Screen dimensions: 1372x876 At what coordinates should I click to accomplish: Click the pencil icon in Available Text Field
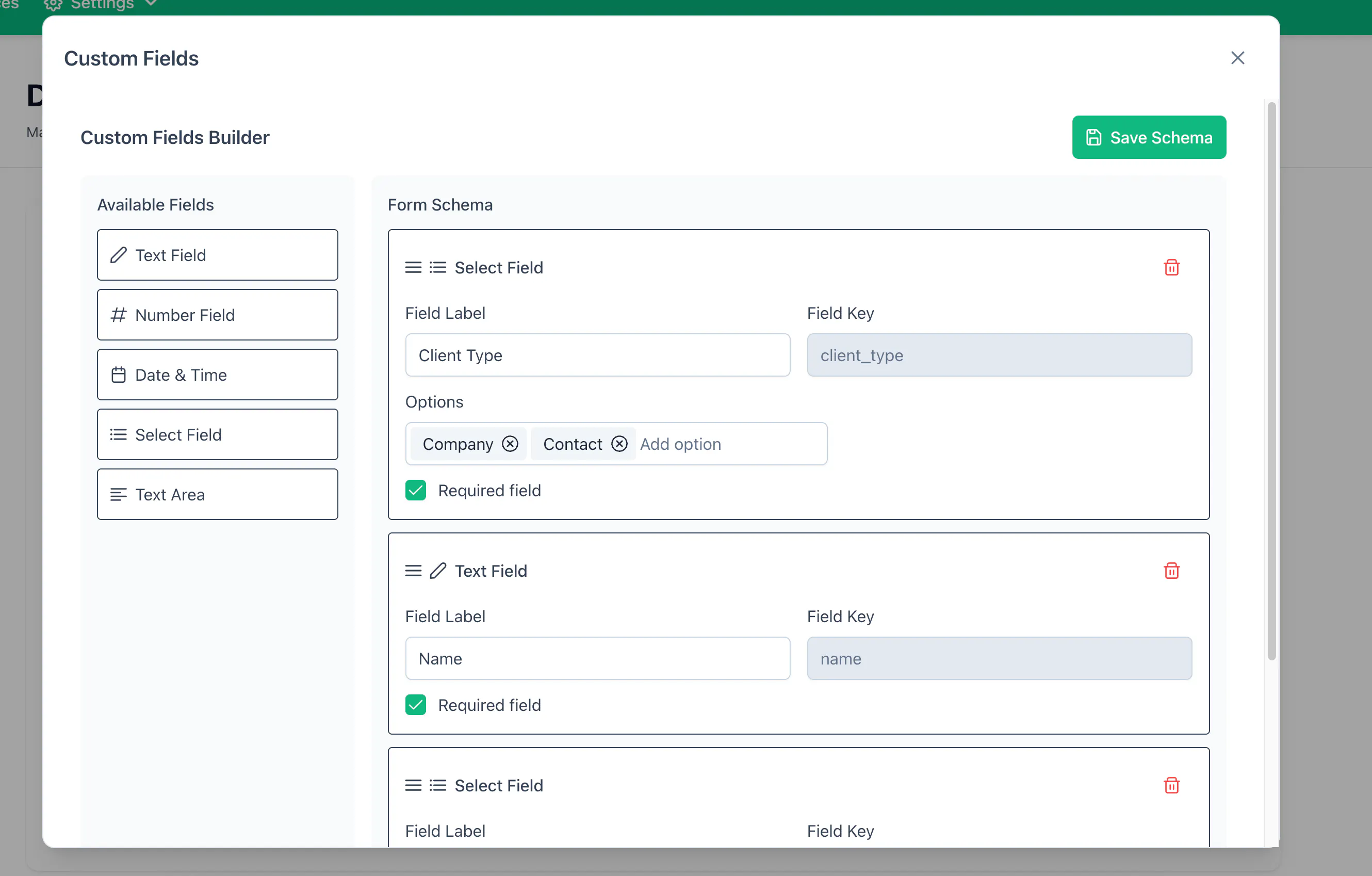tap(118, 255)
